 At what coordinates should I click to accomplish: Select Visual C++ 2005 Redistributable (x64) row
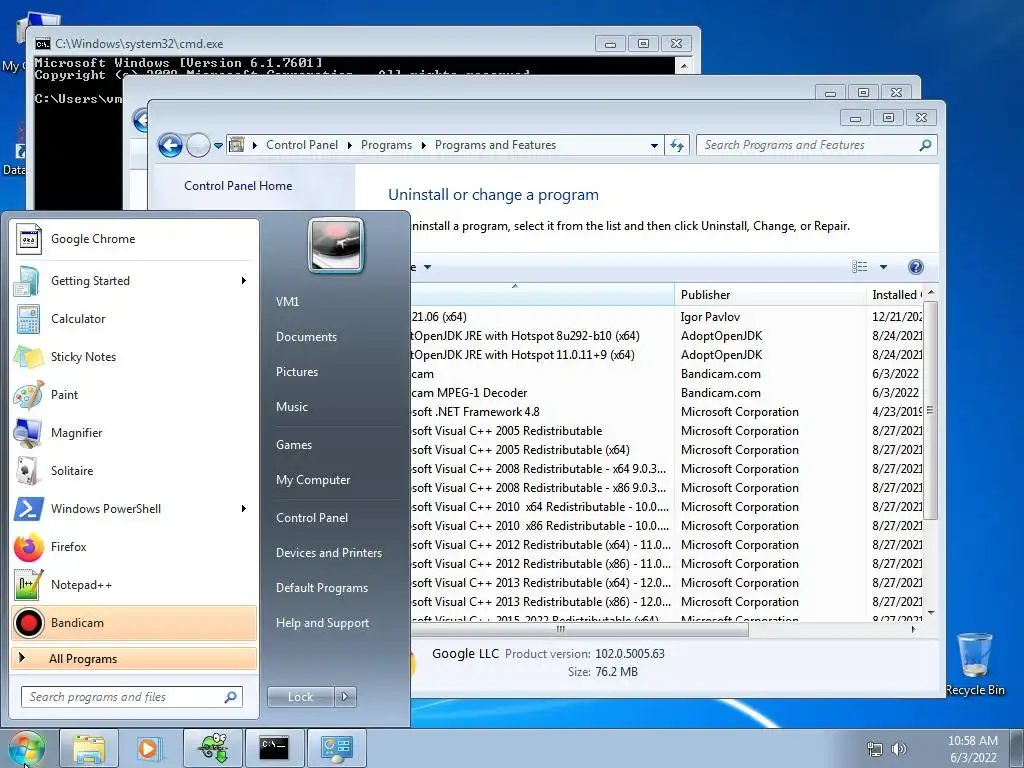(x=667, y=450)
